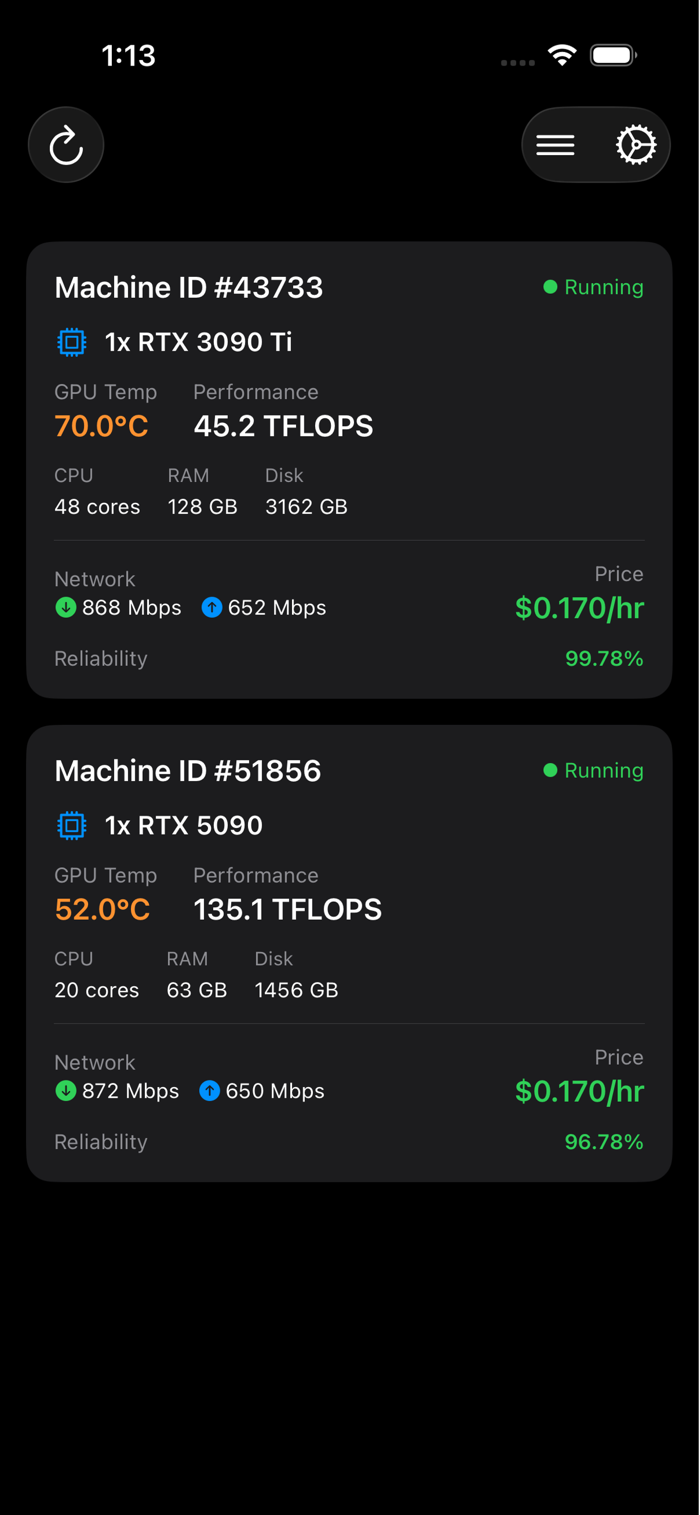This screenshot has width=700, height=1515.
Task: Tap the blue upload arrow beside 650 Mbps
Action: tap(209, 1090)
